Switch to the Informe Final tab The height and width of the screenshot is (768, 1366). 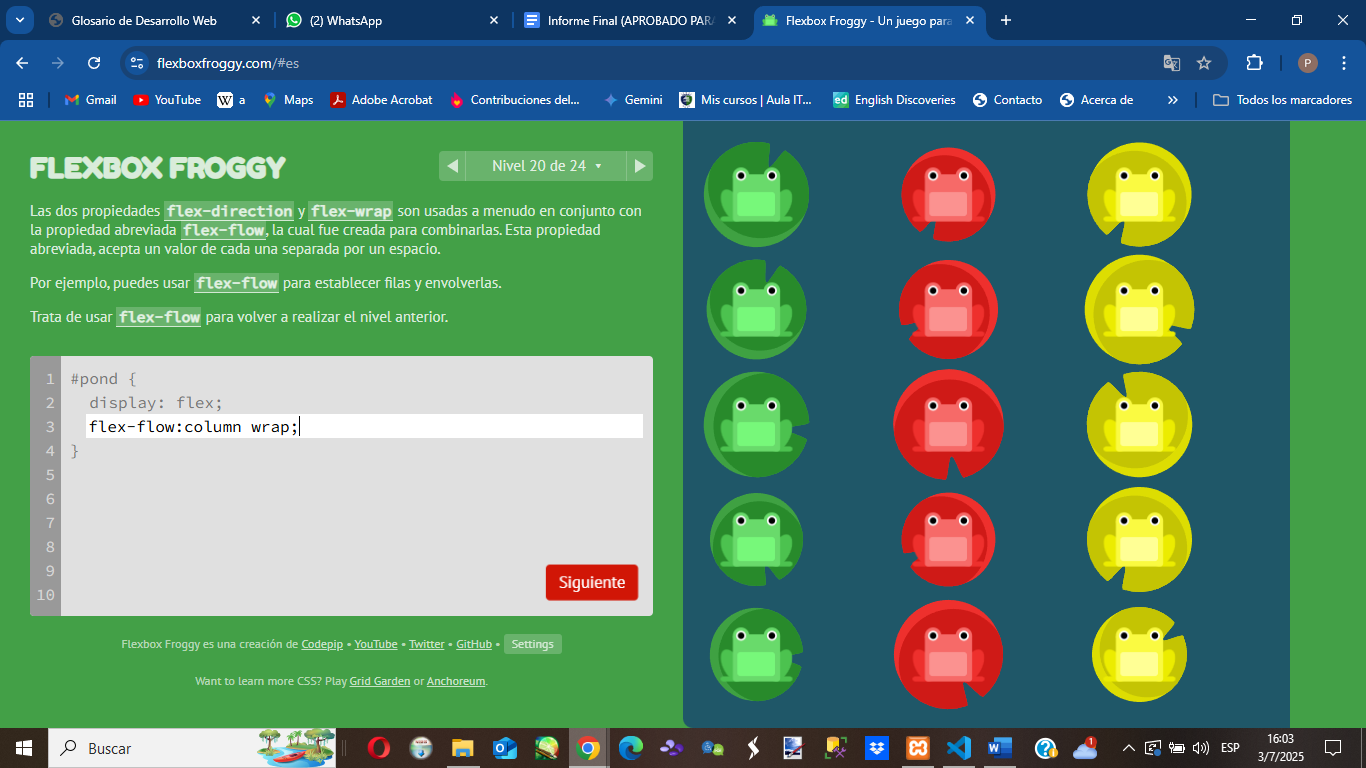(x=629, y=20)
